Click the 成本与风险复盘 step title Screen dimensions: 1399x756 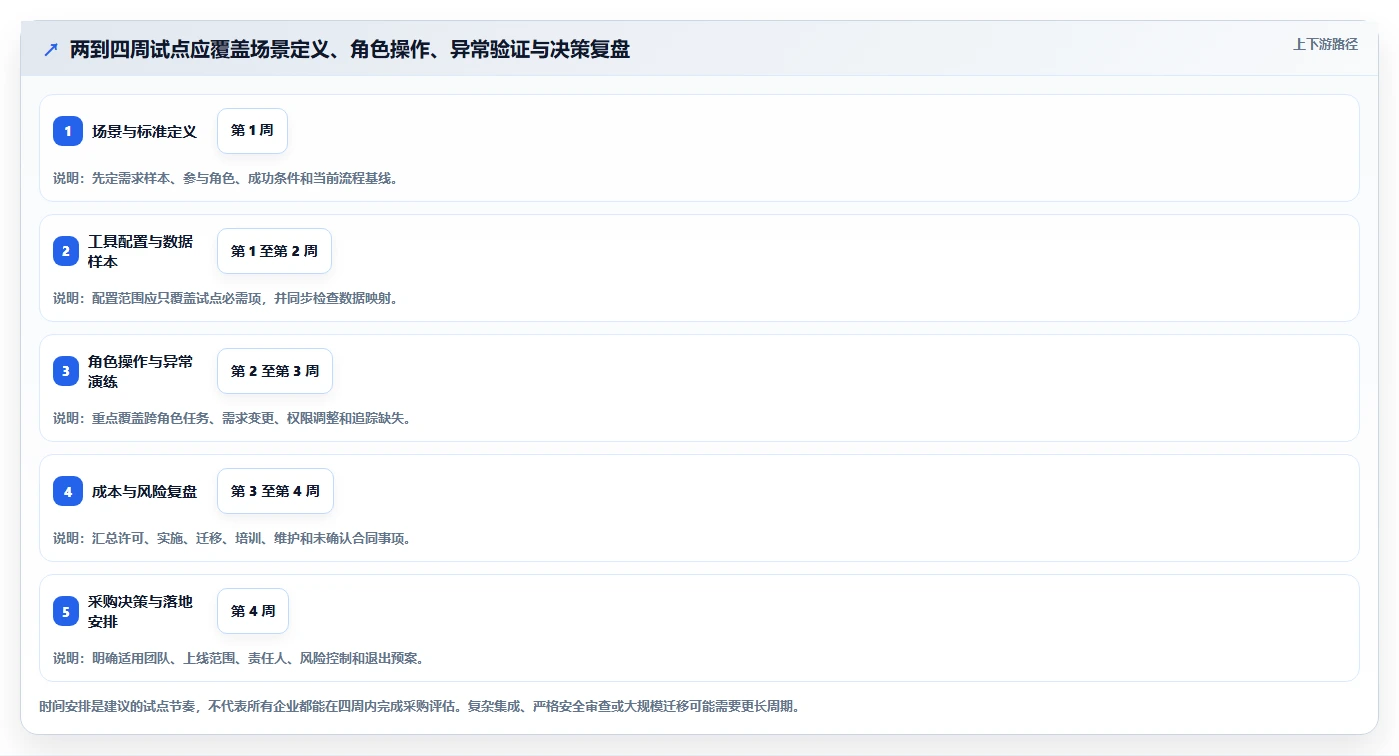point(145,491)
